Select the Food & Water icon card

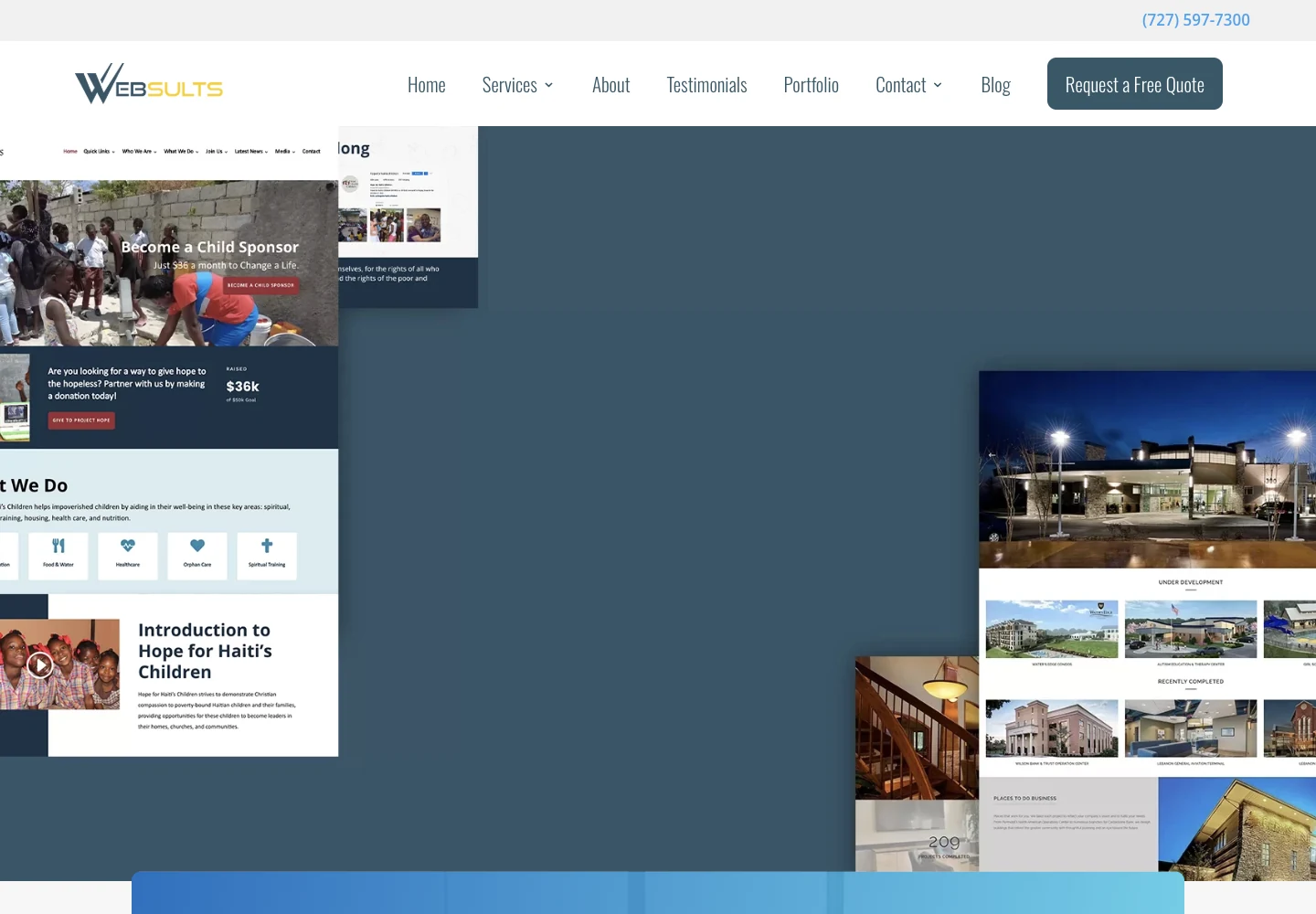pyautogui.click(x=58, y=556)
